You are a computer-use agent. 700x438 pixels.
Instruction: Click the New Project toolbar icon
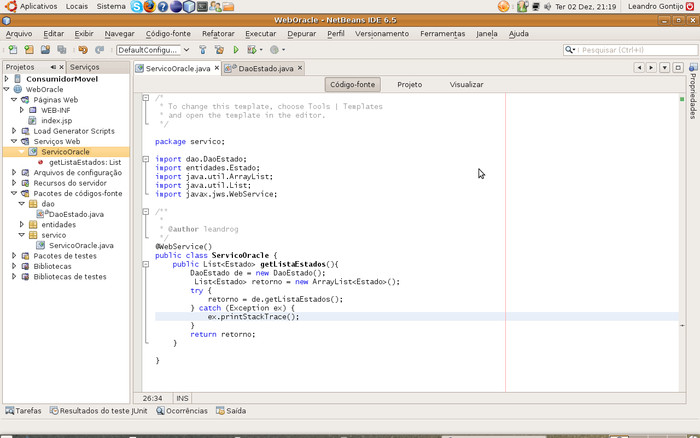click(29, 50)
